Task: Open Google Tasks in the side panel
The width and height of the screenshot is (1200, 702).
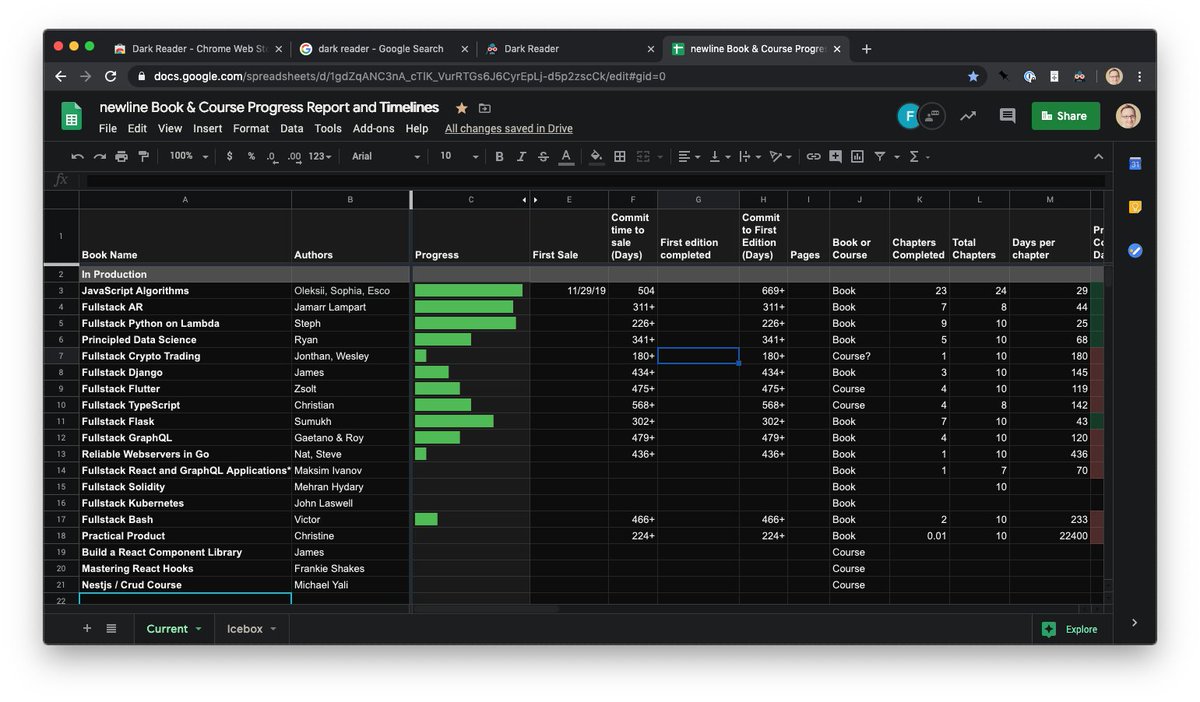Action: pyautogui.click(x=1135, y=250)
